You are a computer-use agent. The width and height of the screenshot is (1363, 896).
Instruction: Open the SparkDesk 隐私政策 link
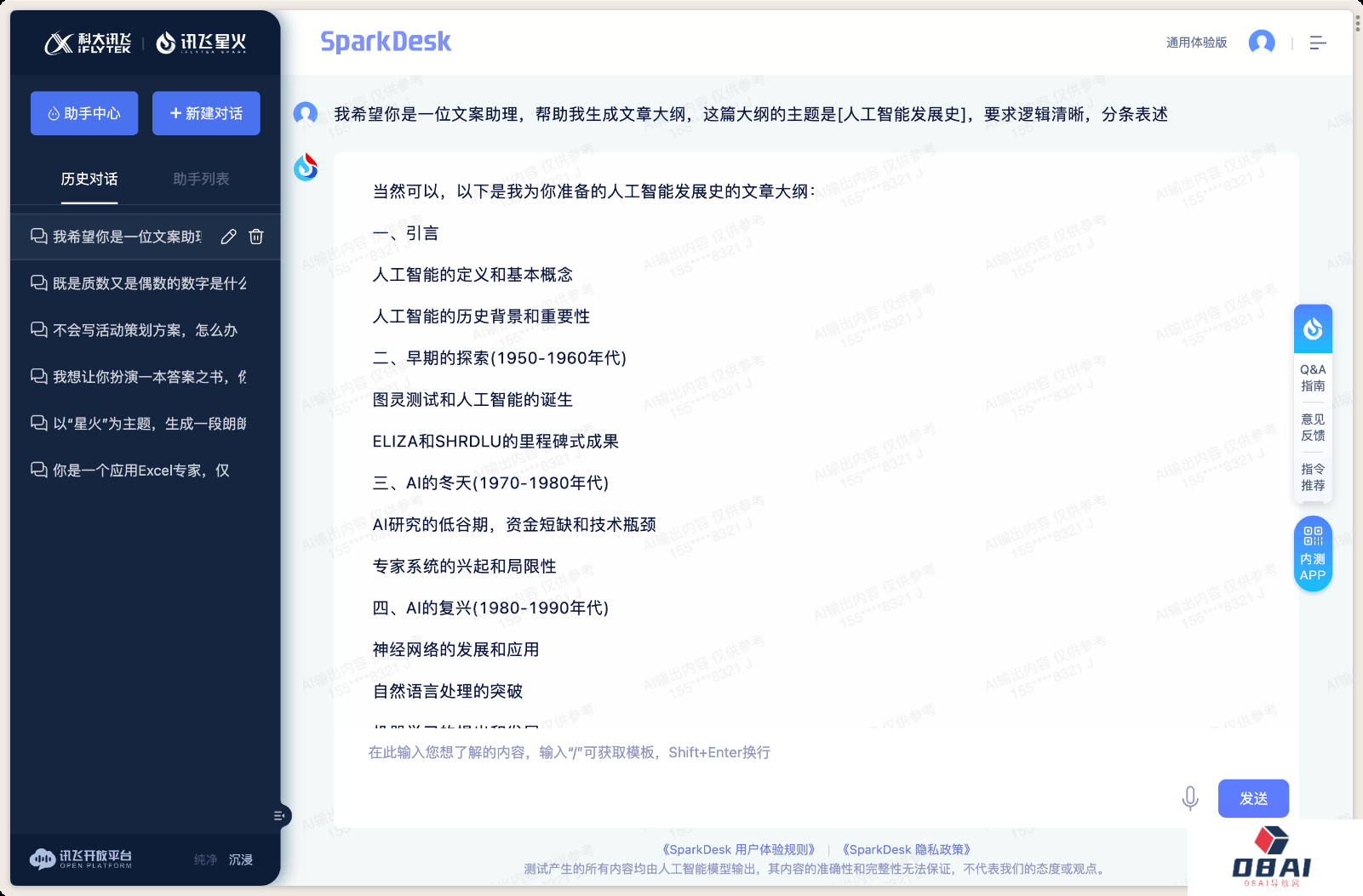point(906,849)
